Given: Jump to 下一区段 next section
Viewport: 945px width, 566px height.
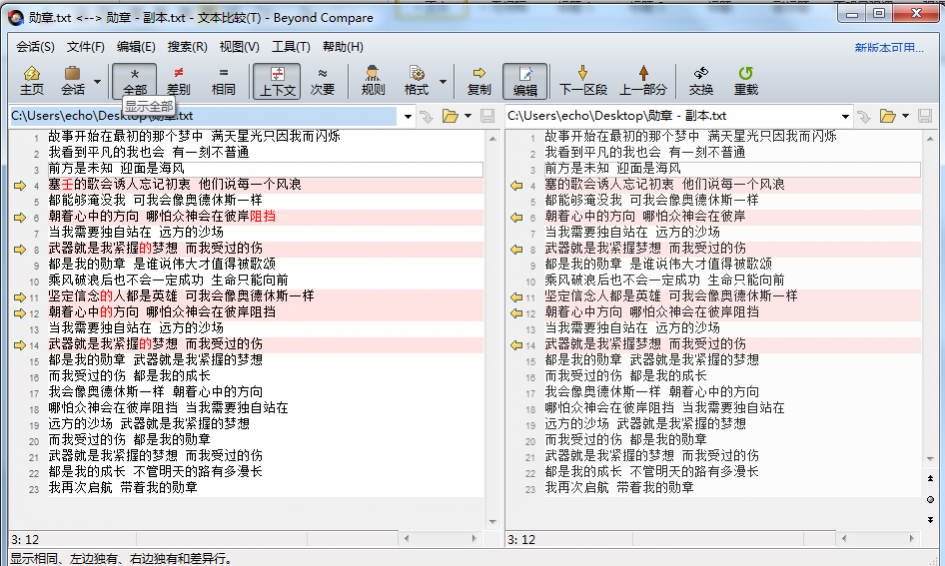Looking at the screenshot, I should point(583,81).
